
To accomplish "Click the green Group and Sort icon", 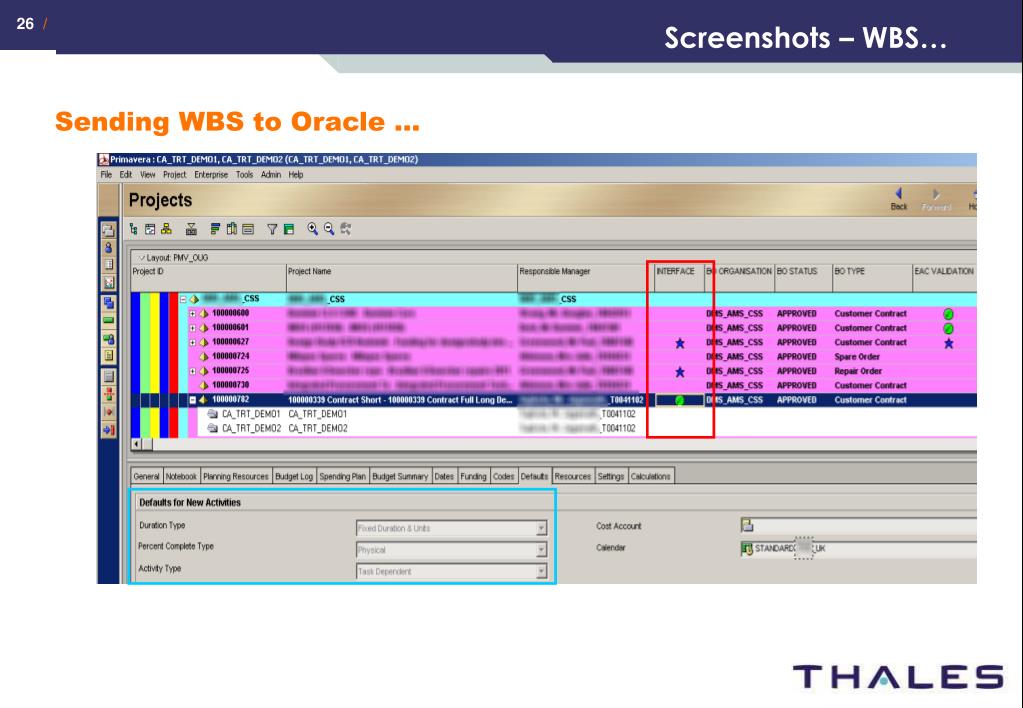I will (289, 229).
